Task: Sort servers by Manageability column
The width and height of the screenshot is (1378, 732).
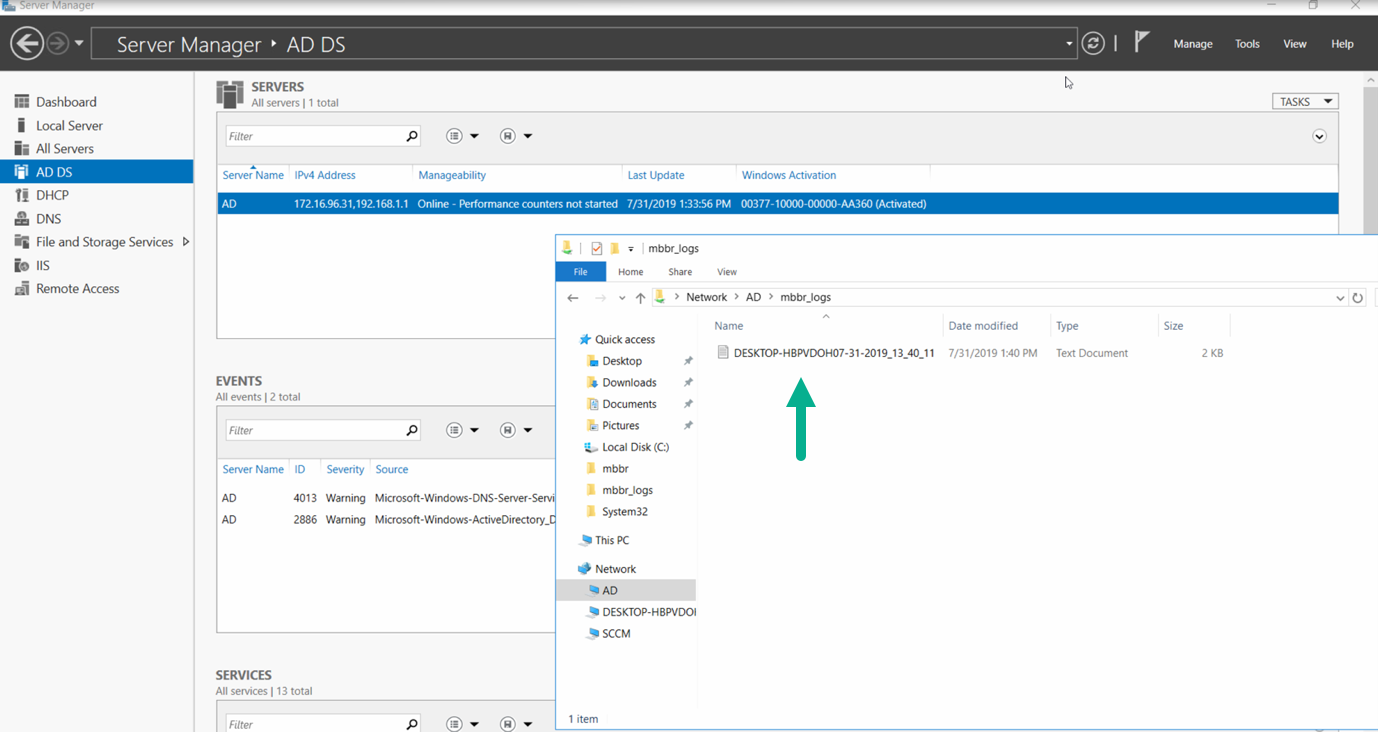Action: 452,175
